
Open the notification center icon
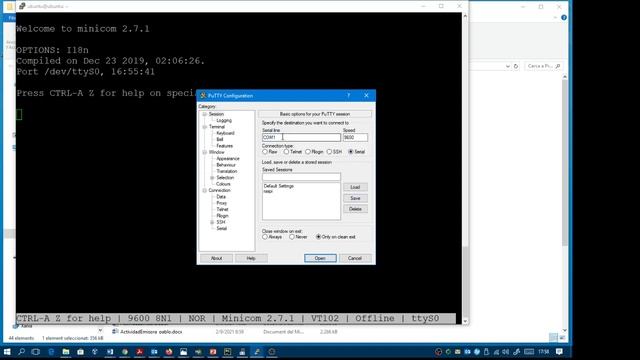[x=559, y=351]
